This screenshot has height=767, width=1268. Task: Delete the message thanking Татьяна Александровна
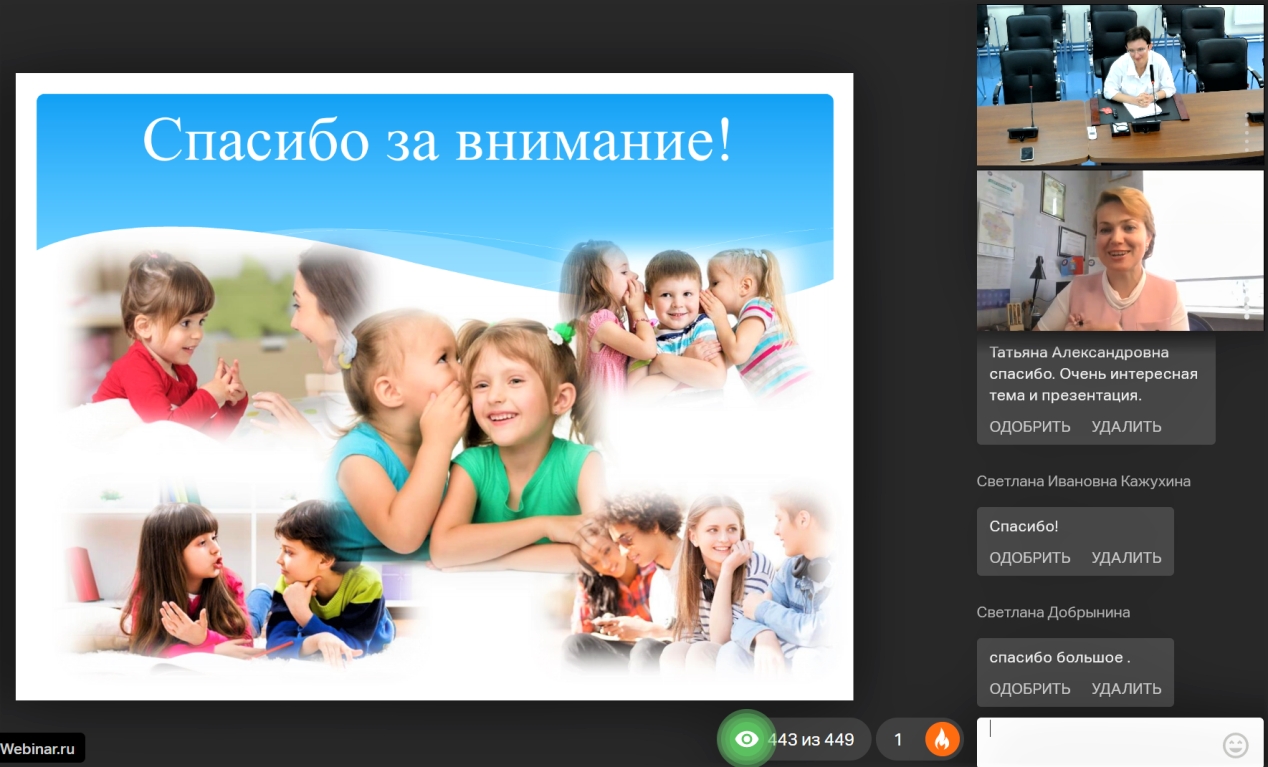pyautogui.click(x=1126, y=427)
